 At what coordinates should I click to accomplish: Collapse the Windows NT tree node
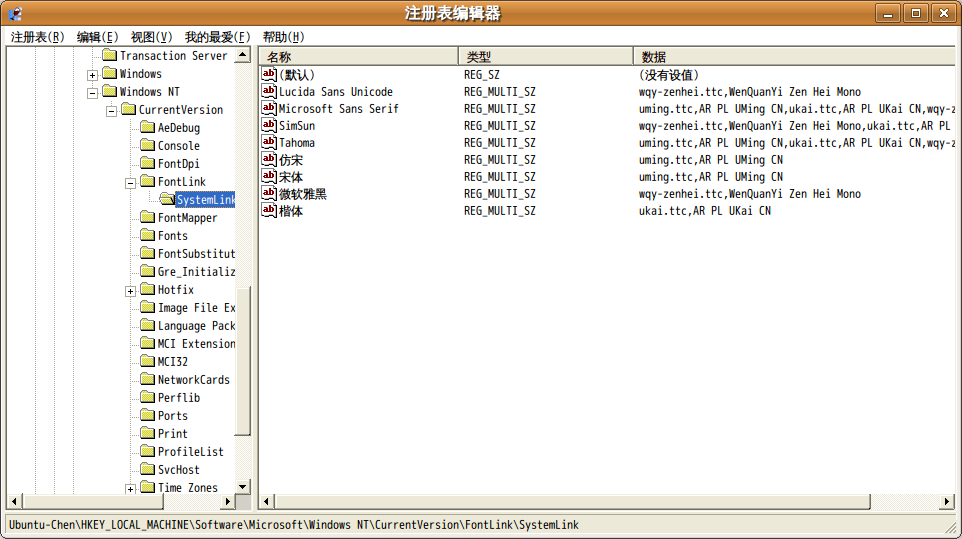(92, 93)
